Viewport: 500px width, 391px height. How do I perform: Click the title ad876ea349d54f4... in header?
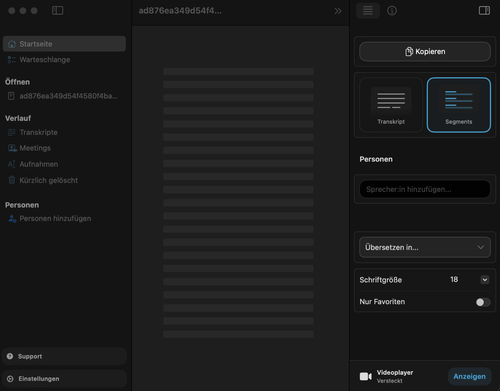pyautogui.click(x=180, y=11)
